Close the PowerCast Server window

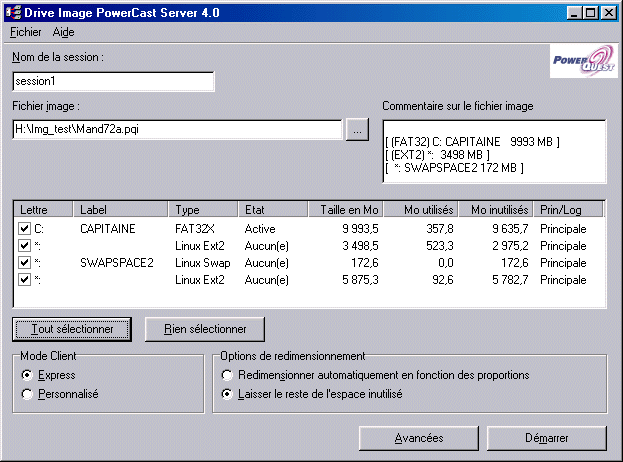pyautogui.click(x=608, y=13)
